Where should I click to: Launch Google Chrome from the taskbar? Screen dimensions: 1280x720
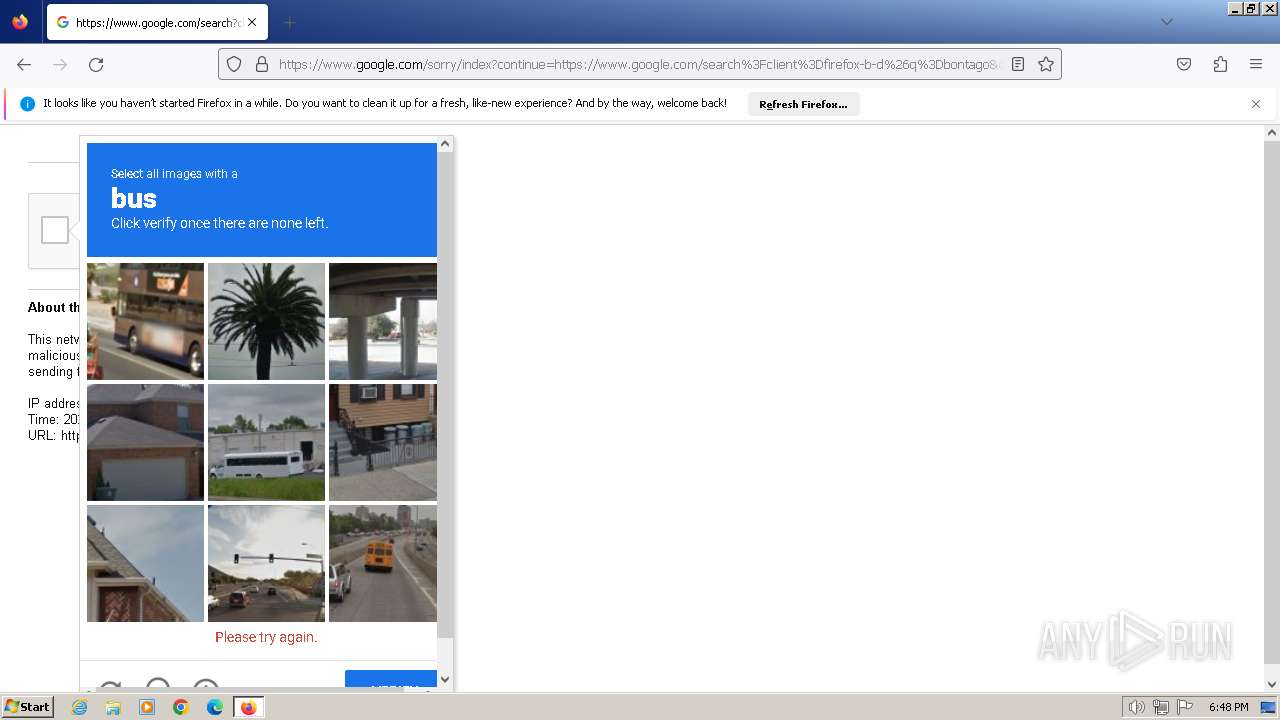(x=181, y=707)
